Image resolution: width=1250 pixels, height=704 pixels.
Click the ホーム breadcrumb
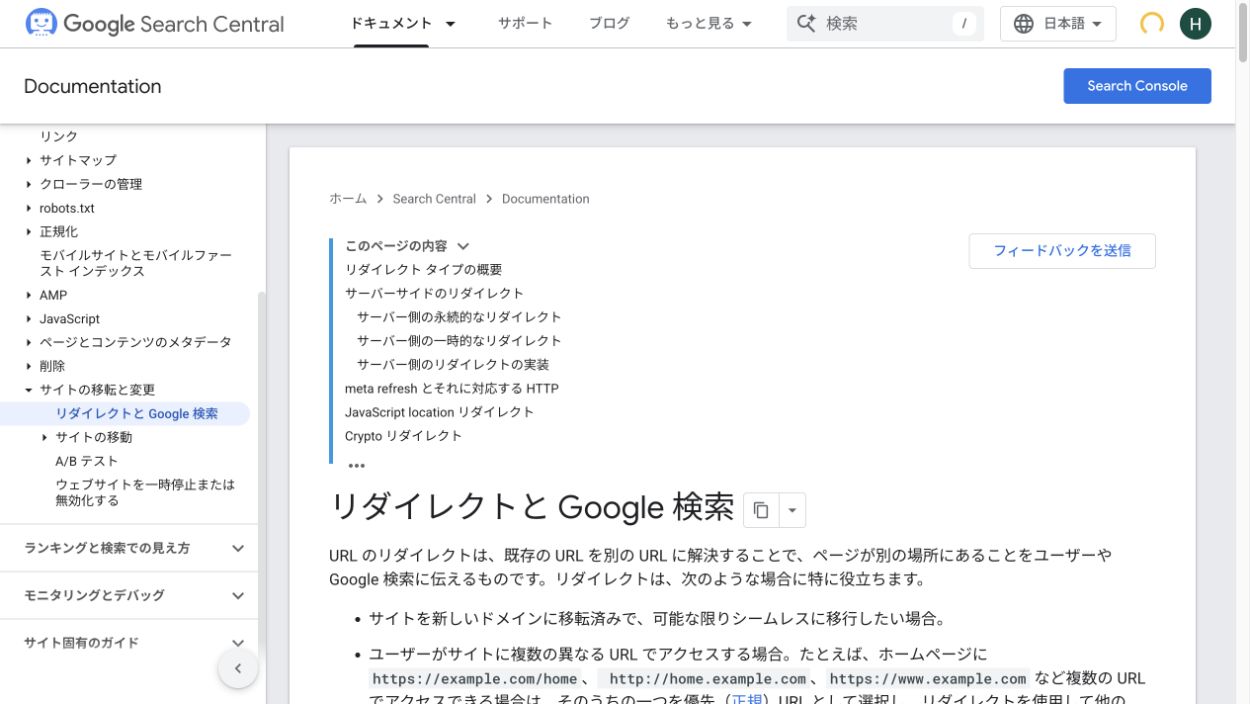pyautogui.click(x=348, y=199)
